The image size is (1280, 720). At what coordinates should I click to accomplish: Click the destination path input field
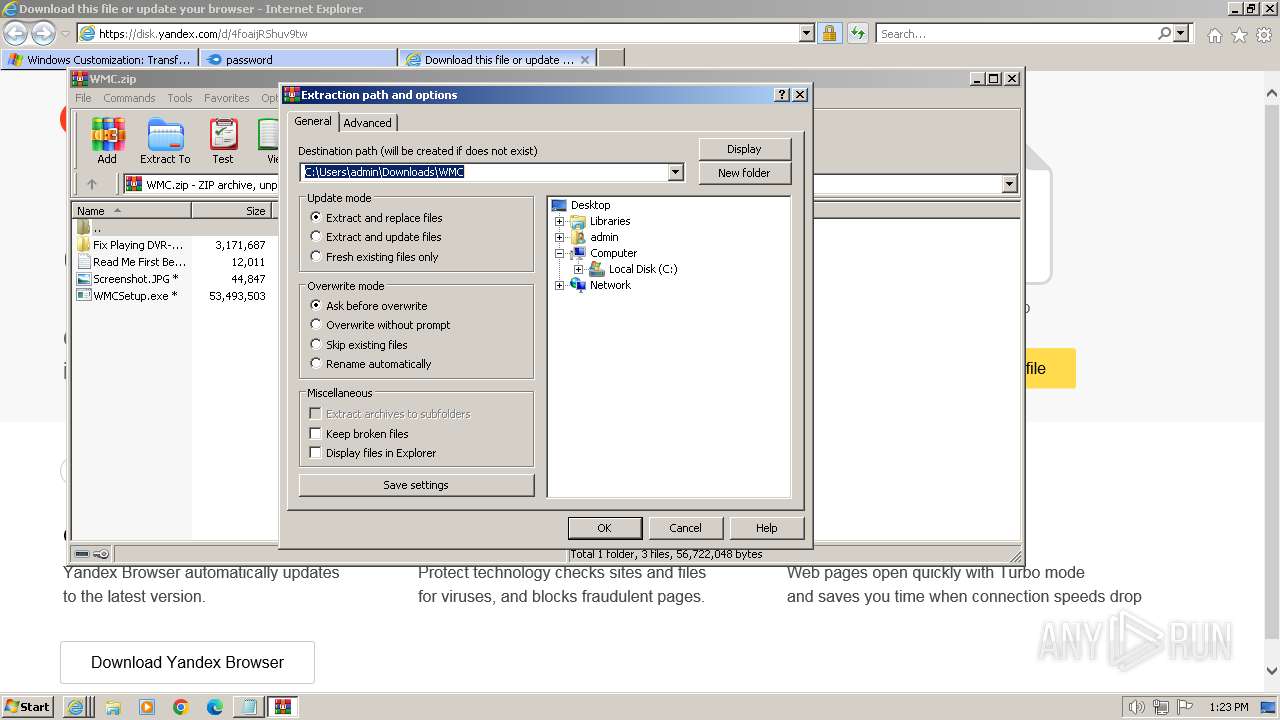pyautogui.click(x=484, y=172)
